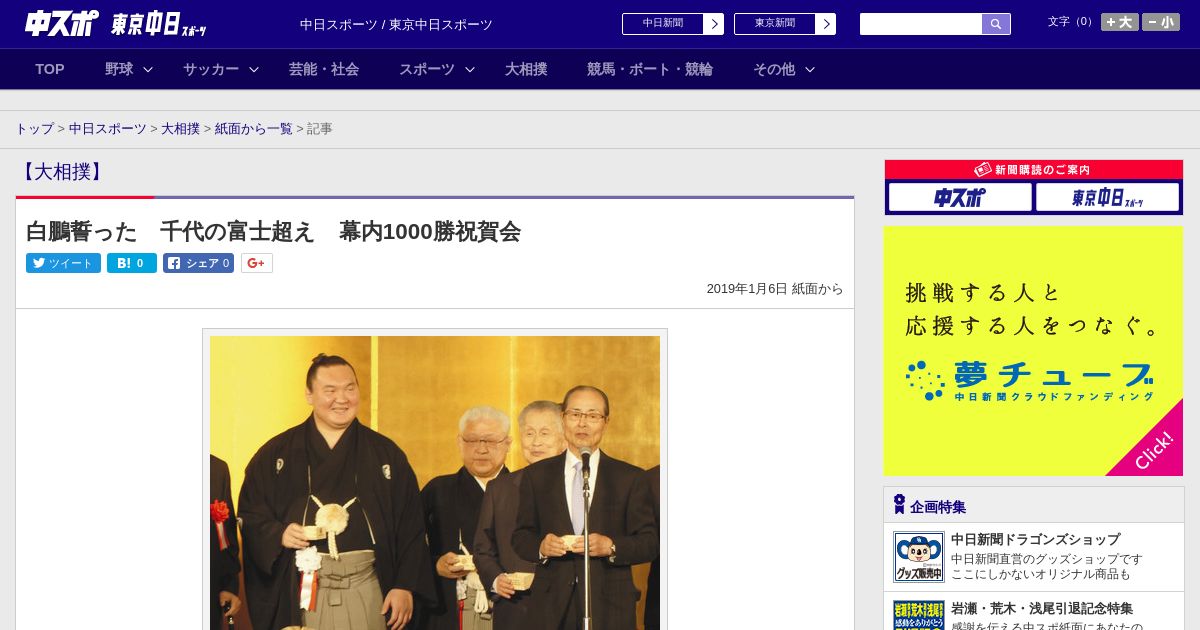Open 中日新聞ドラゴンズショップ link
This screenshot has width=1200, height=630.
1035,539
